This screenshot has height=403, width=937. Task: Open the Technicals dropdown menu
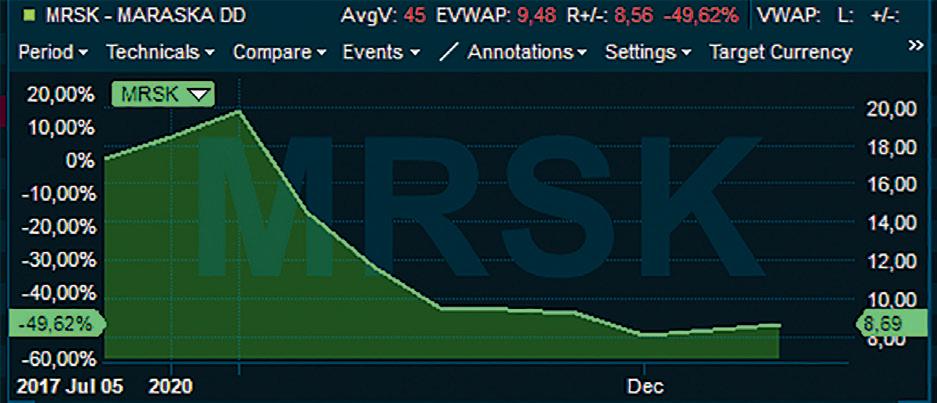click(x=160, y=52)
